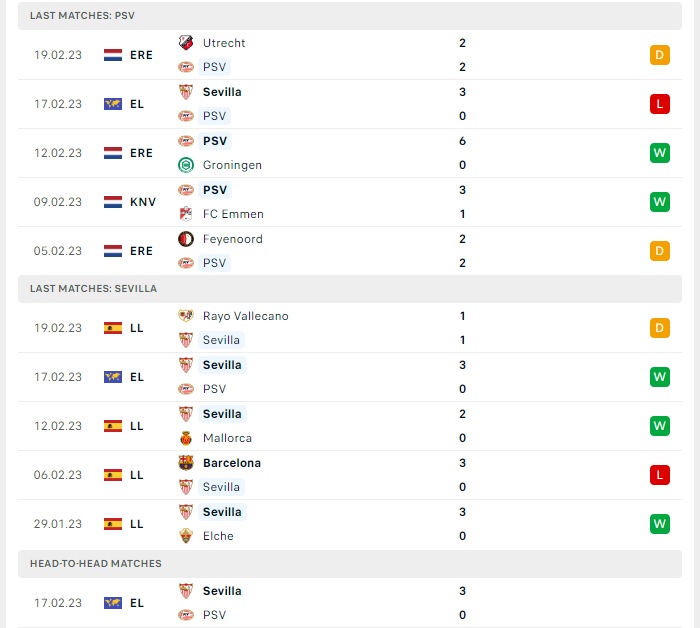Click the Utrecht club crest icon
The image size is (700, 628).
click(186, 43)
